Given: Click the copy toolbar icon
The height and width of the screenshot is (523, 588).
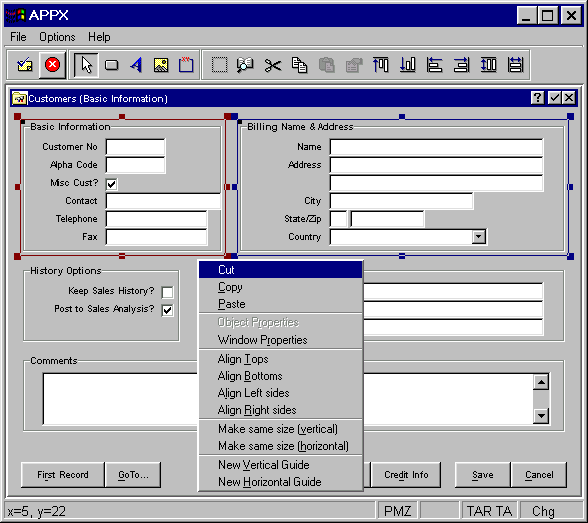Looking at the screenshot, I should 299,65.
